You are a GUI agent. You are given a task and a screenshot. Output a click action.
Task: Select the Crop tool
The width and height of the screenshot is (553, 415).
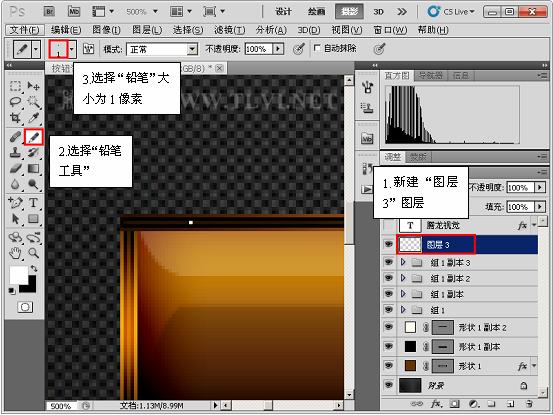tap(15, 117)
